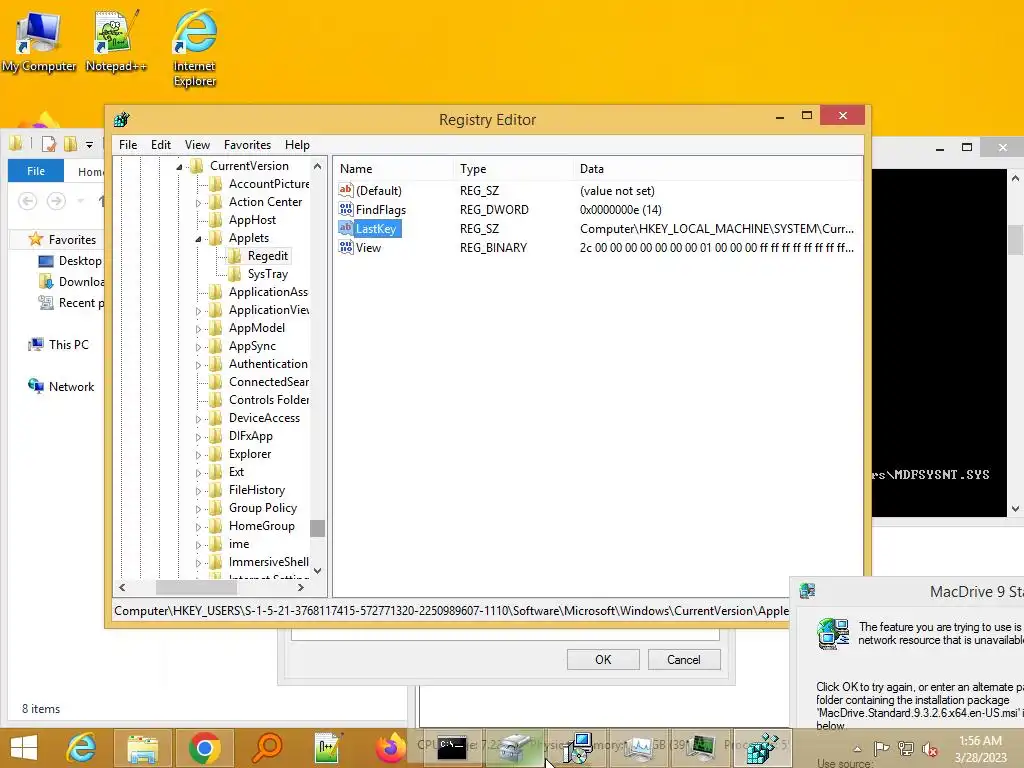Open Notepad++ from the taskbar
The width and height of the screenshot is (1024, 768).
pyautogui.click(x=328, y=748)
